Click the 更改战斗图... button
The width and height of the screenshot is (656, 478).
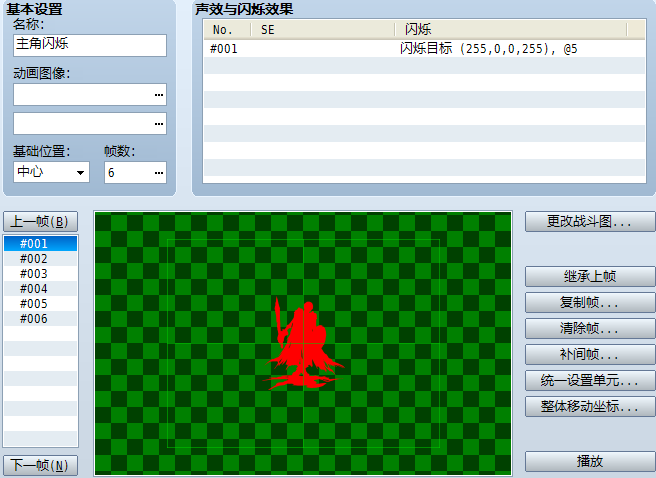[590, 222]
